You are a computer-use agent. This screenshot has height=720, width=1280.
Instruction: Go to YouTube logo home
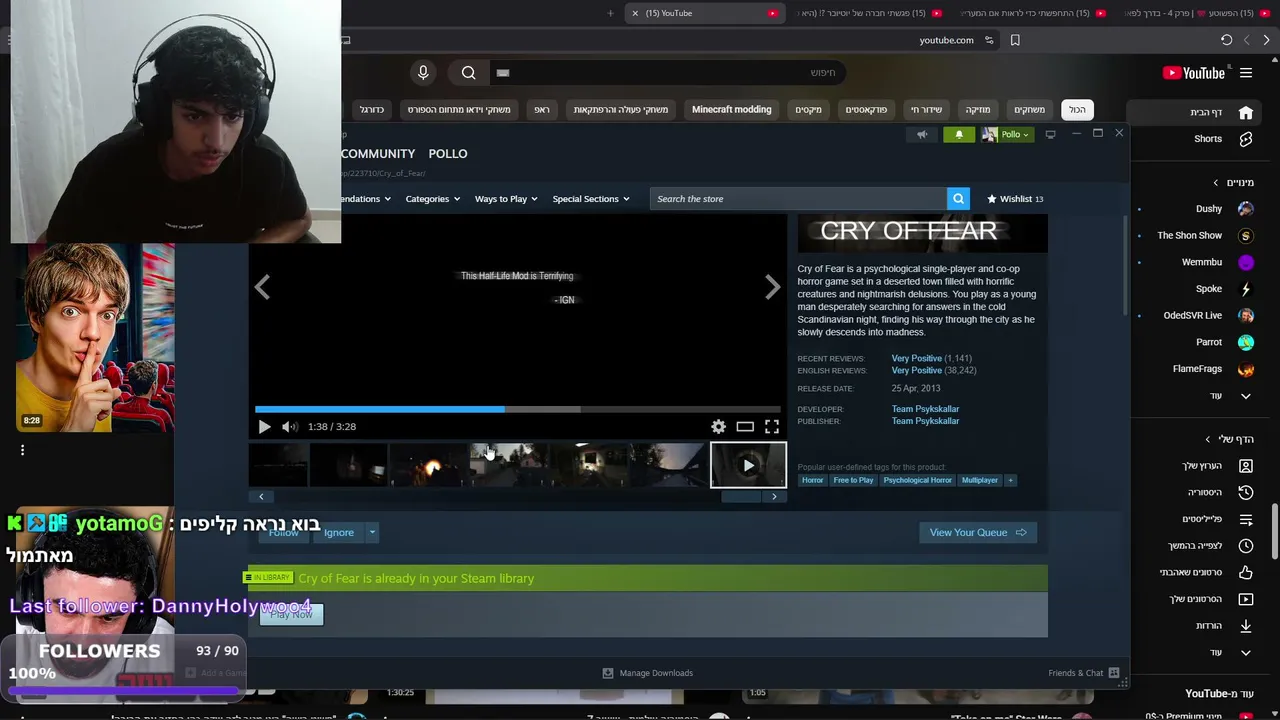point(1194,73)
